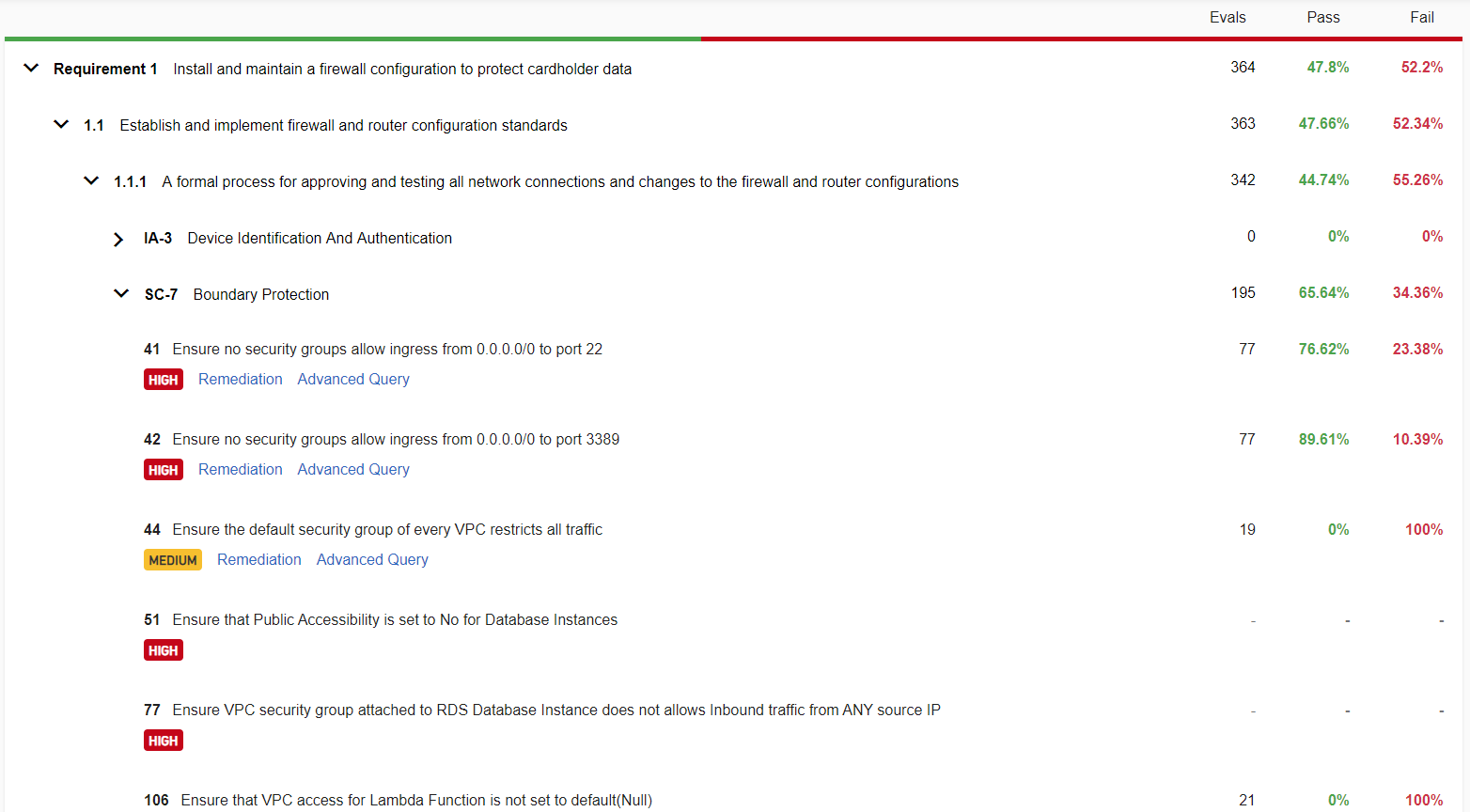The width and height of the screenshot is (1470, 812).
Task: Collapse the Requirement 1 section
Action: tap(31, 69)
